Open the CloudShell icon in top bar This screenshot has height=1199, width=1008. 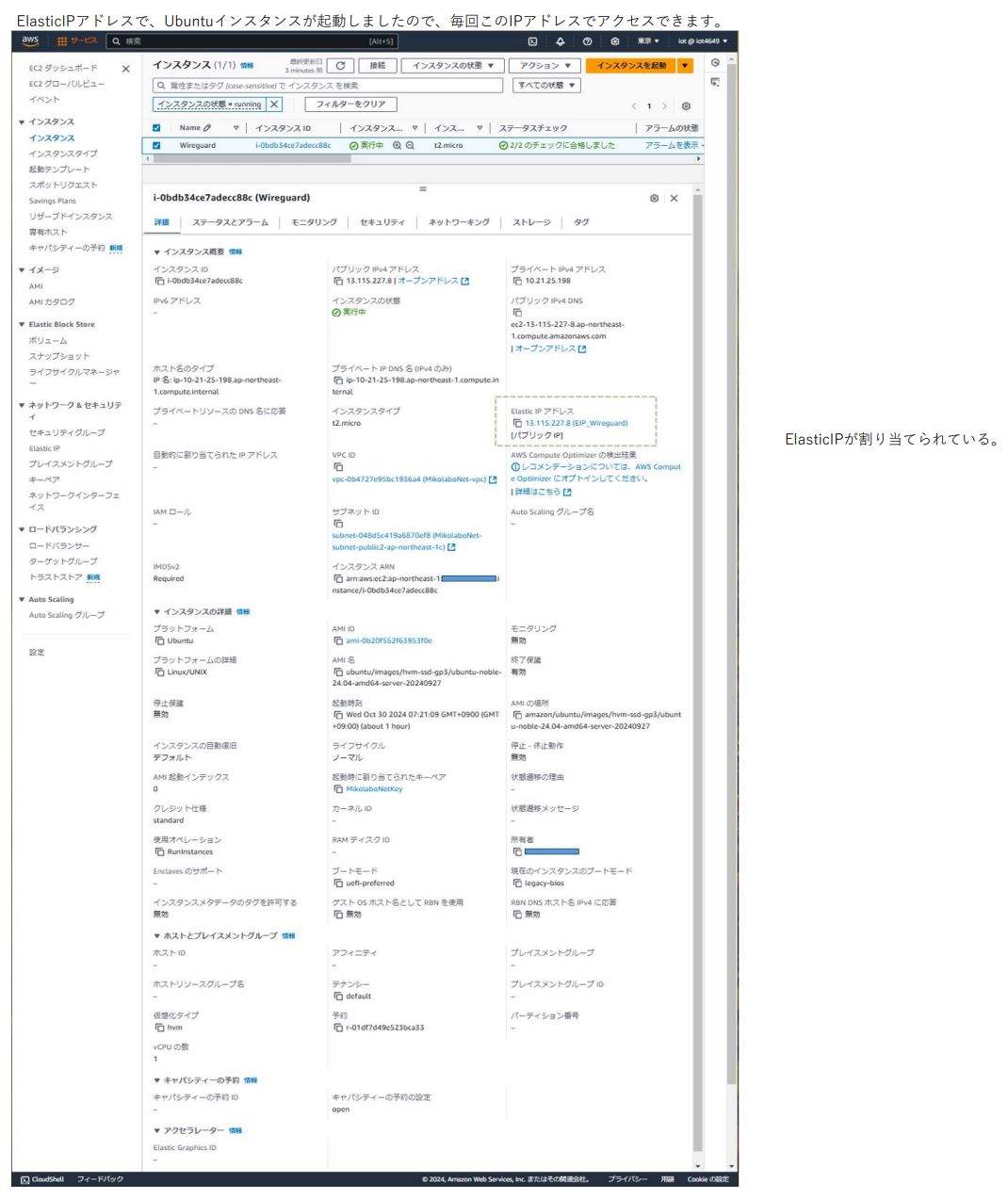click(x=532, y=41)
